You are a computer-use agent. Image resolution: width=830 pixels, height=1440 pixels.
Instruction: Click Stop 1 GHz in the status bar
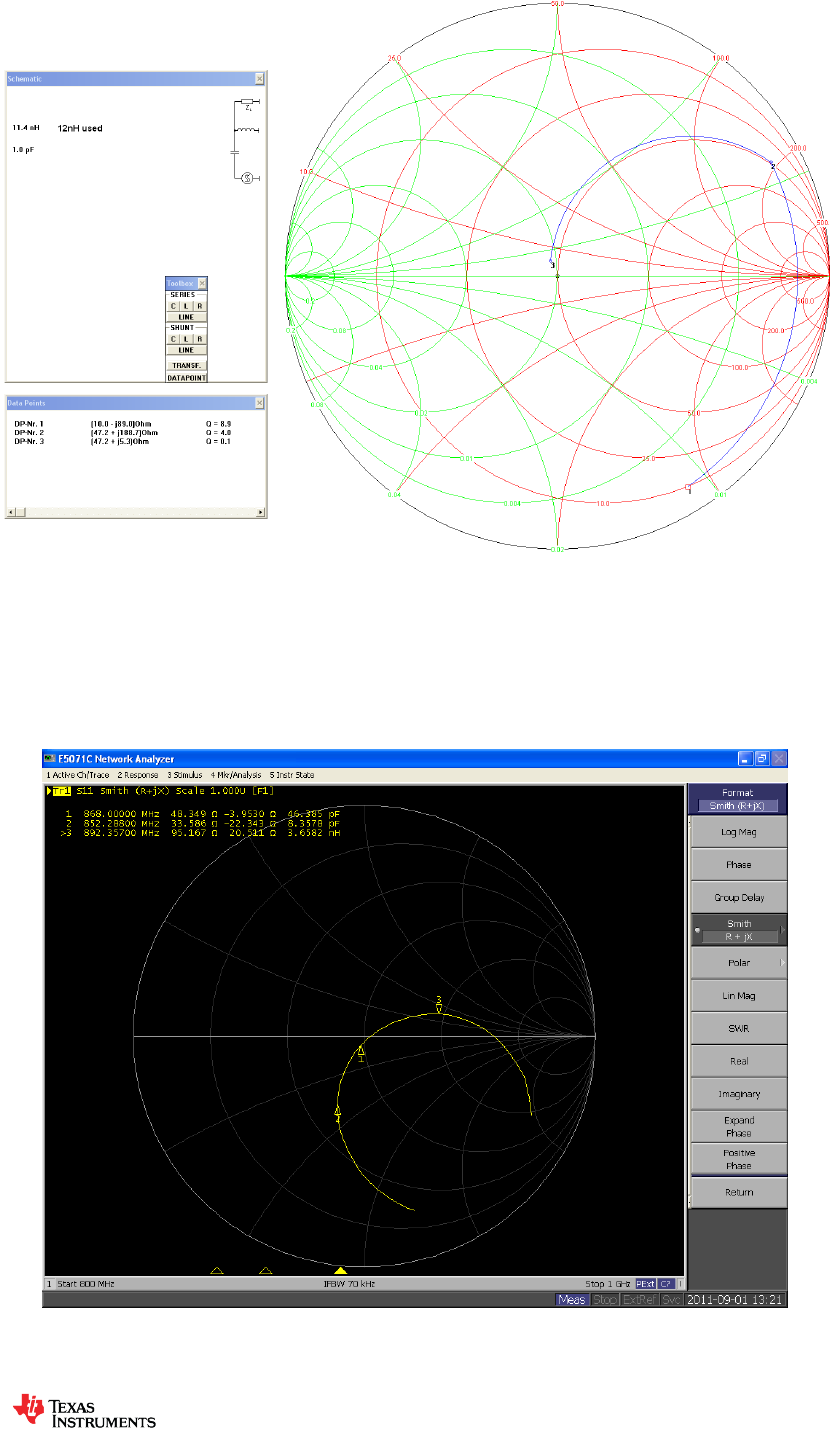(x=608, y=1282)
